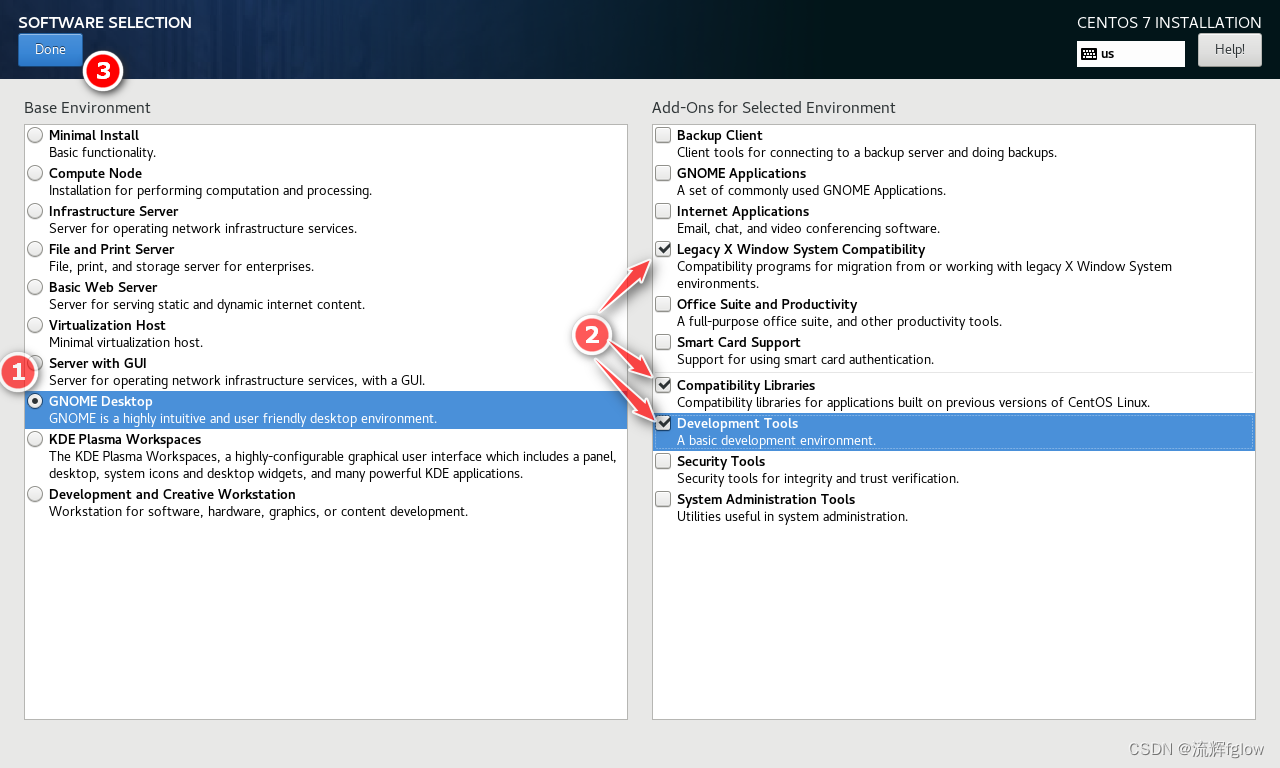Click 'File, print, and storage server for enterprises.'

click(181, 267)
